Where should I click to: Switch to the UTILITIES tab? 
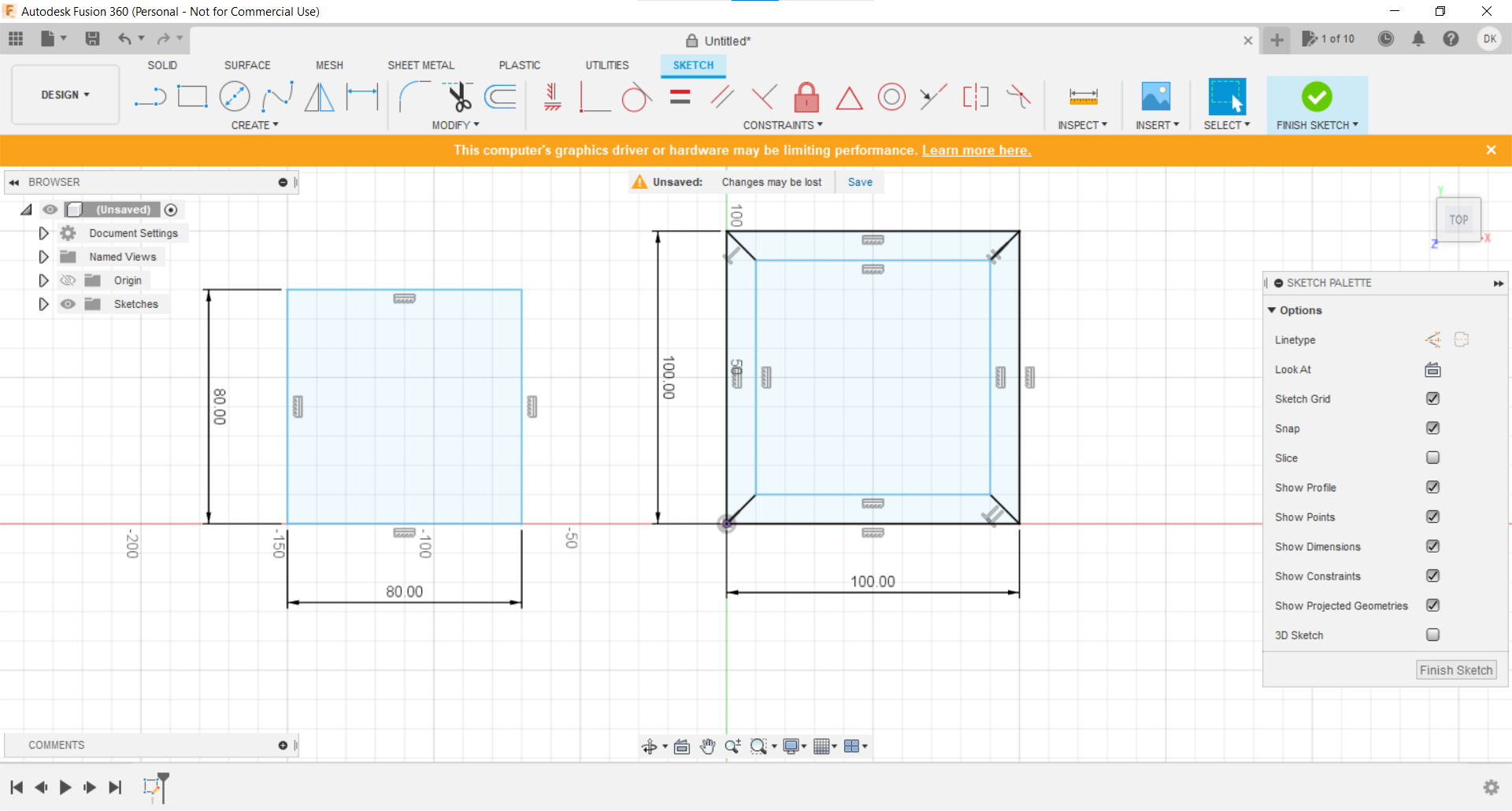point(607,65)
